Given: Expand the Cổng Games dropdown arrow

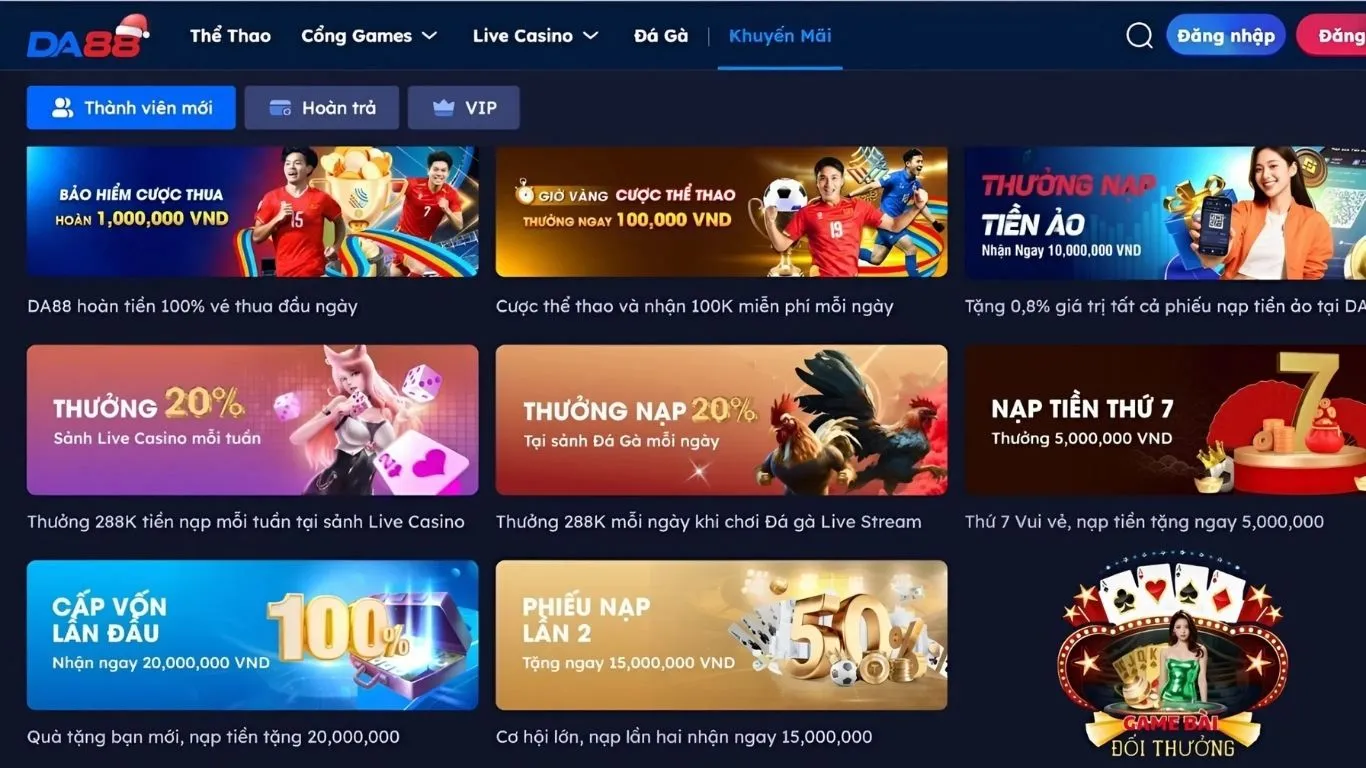Looking at the screenshot, I should pyautogui.click(x=430, y=36).
